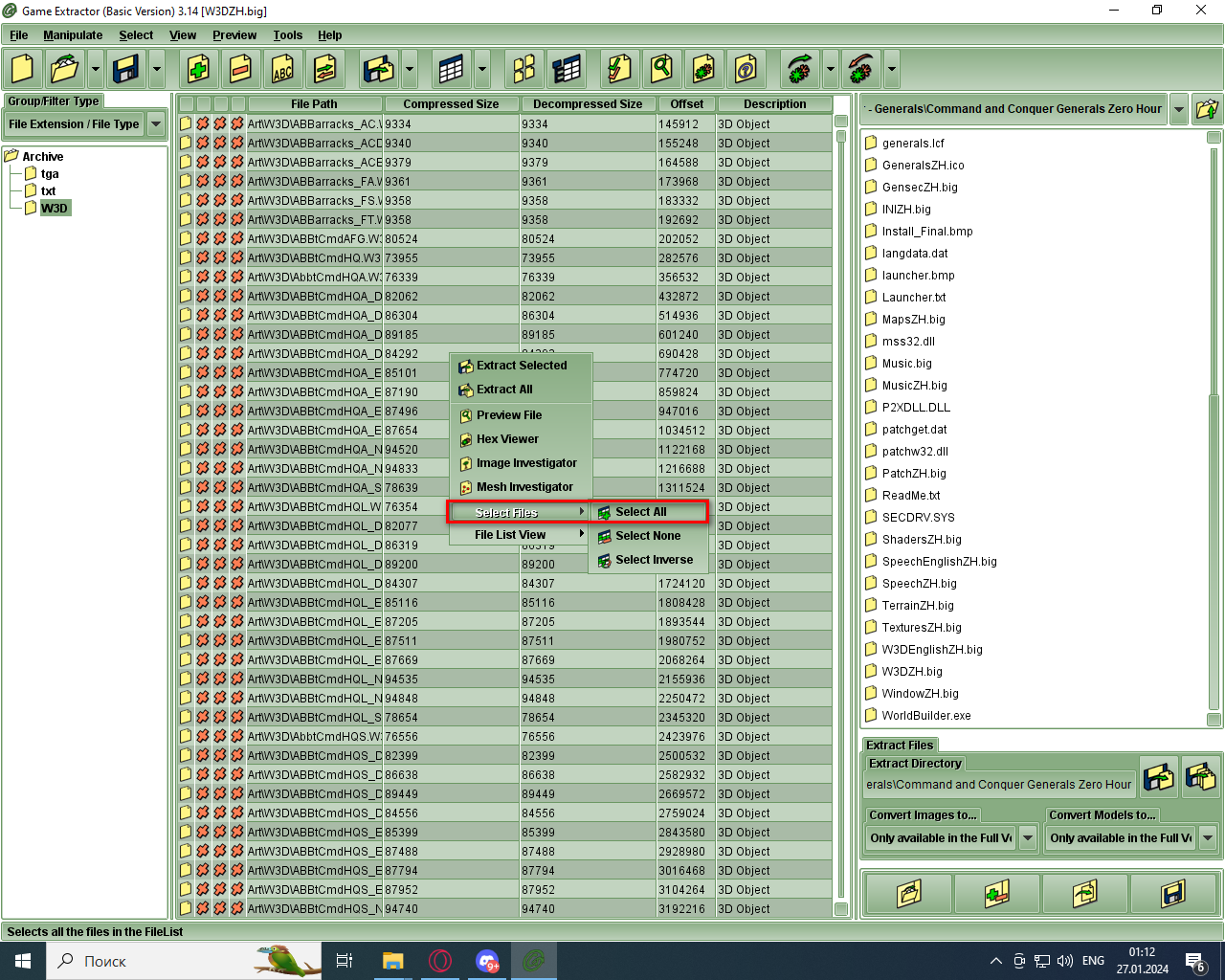The image size is (1225, 980).
Task: Expand red-arrow plugin dropdown arrow
Action: pos(891,69)
